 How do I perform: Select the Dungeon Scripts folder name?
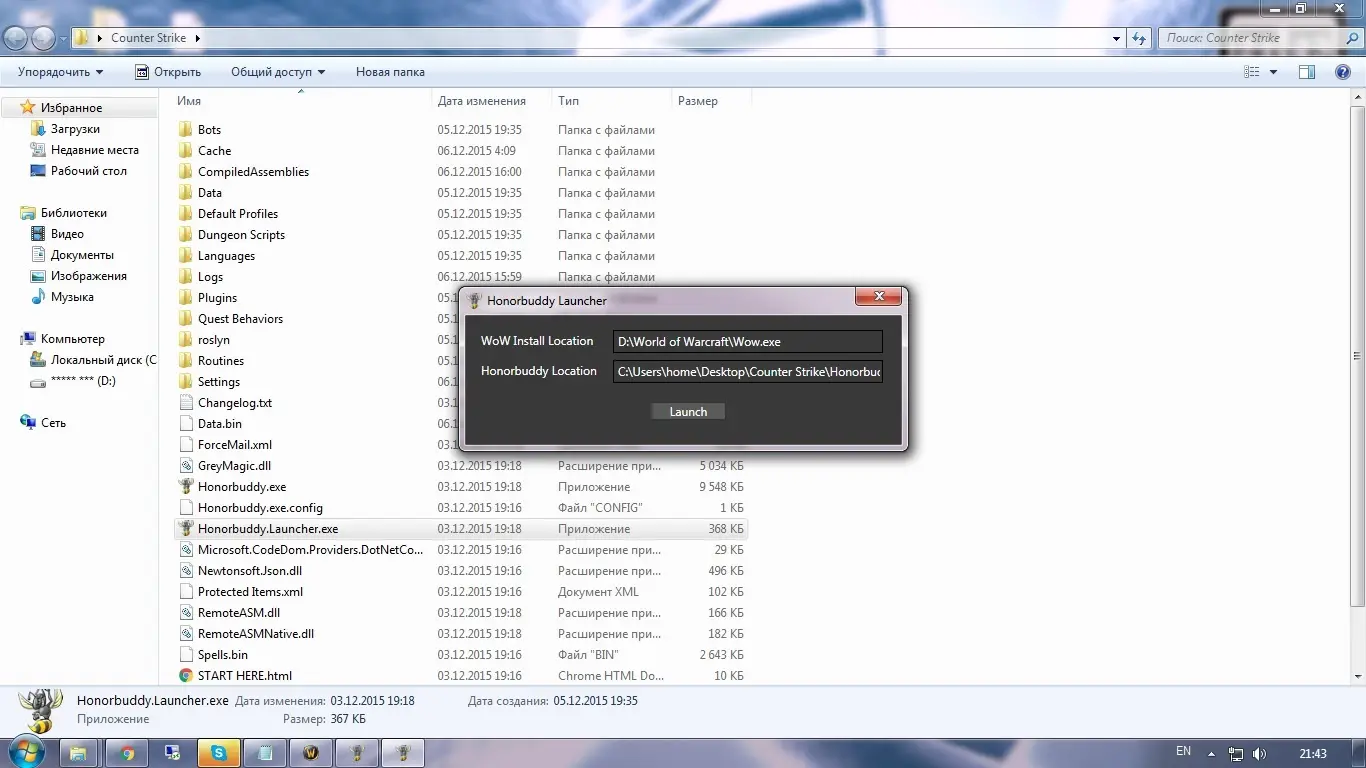(241, 235)
